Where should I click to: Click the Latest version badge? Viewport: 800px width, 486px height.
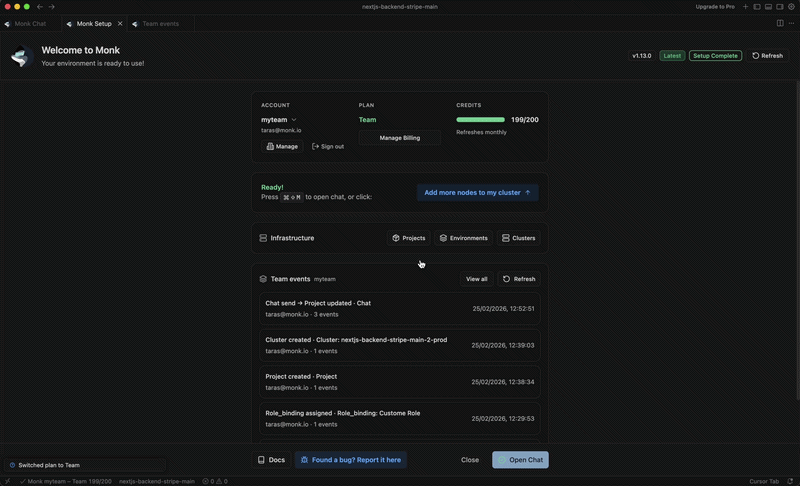coord(672,56)
